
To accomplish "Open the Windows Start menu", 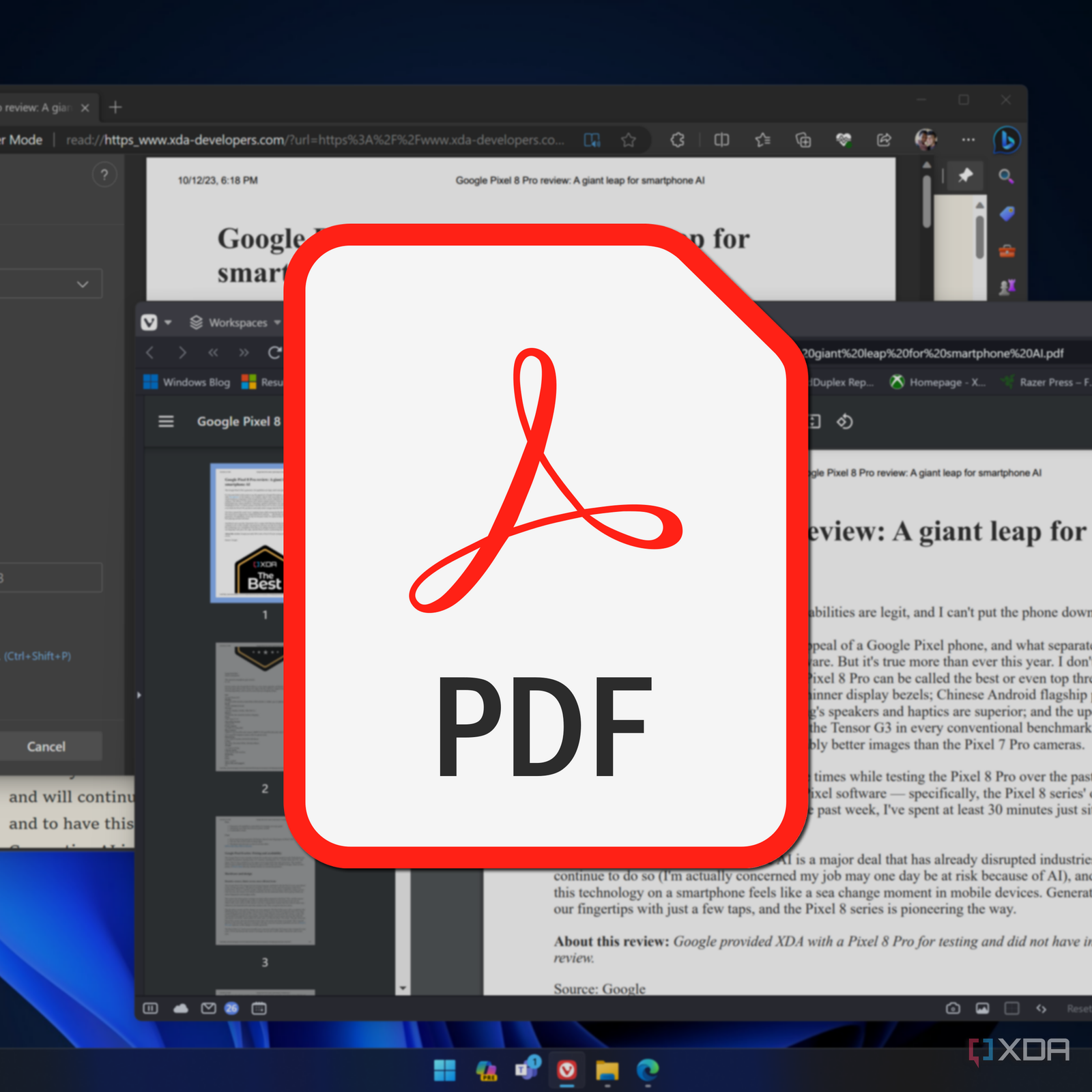I will tap(445, 1070).
